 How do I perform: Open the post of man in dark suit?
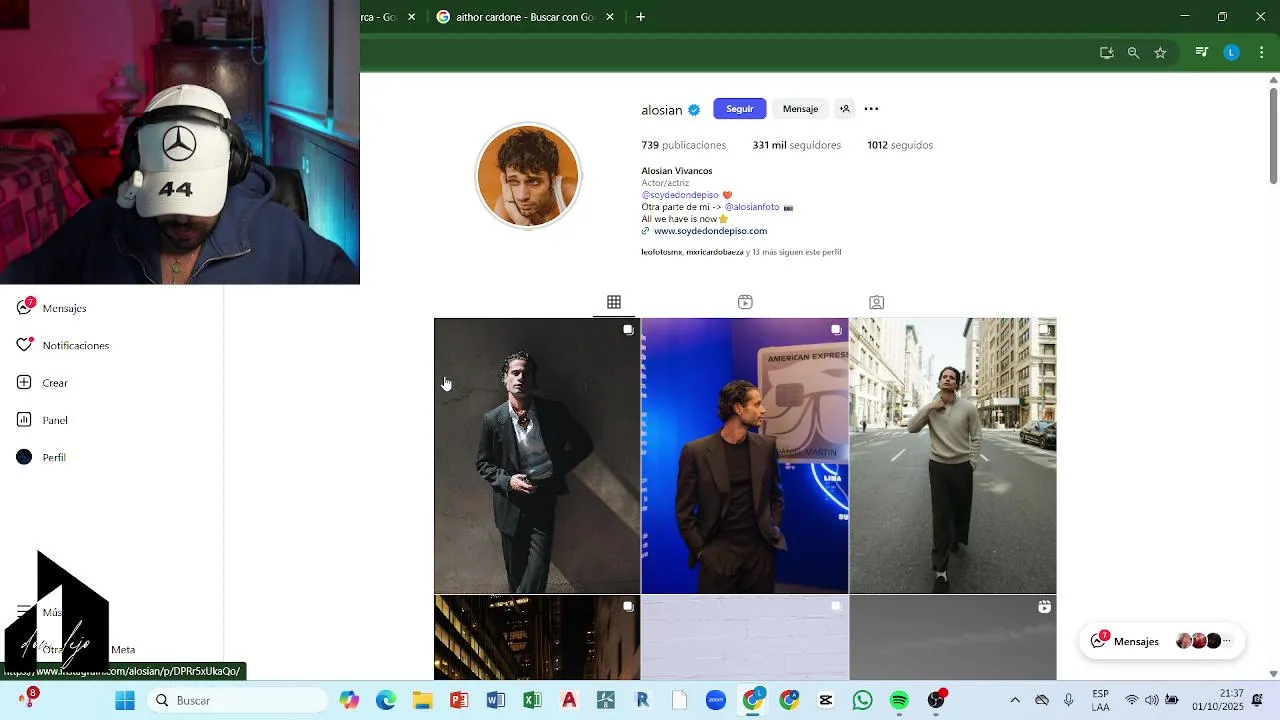537,456
